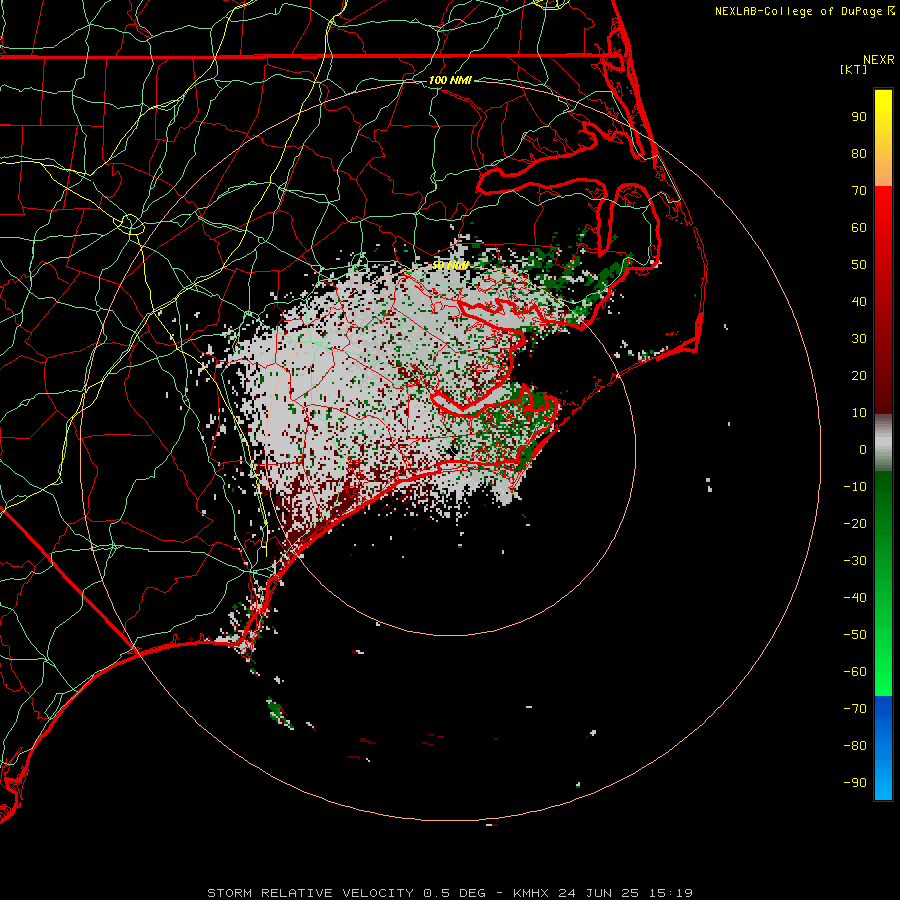This screenshot has height=900, width=900.
Task: Click the 40 value on velocity scale
Action: coord(859,302)
